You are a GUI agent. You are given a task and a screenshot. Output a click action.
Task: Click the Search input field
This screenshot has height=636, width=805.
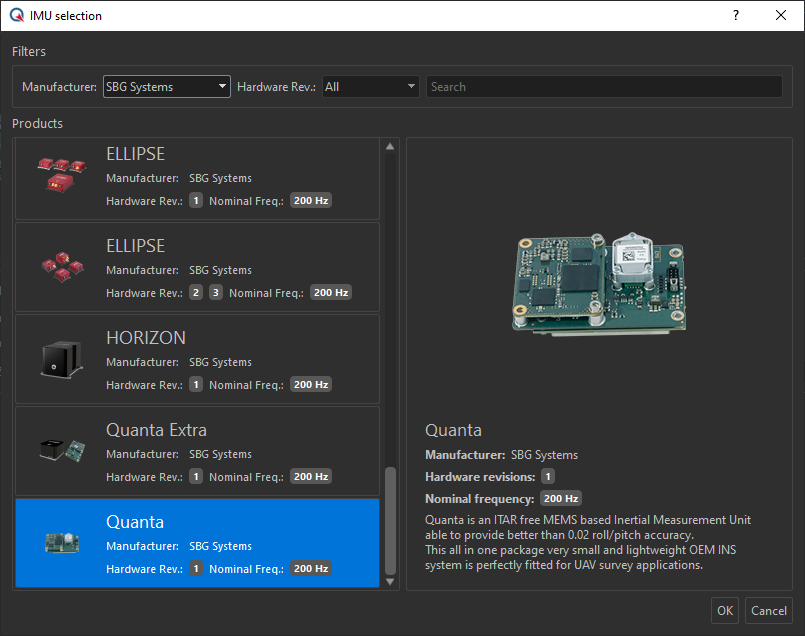(x=604, y=87)
